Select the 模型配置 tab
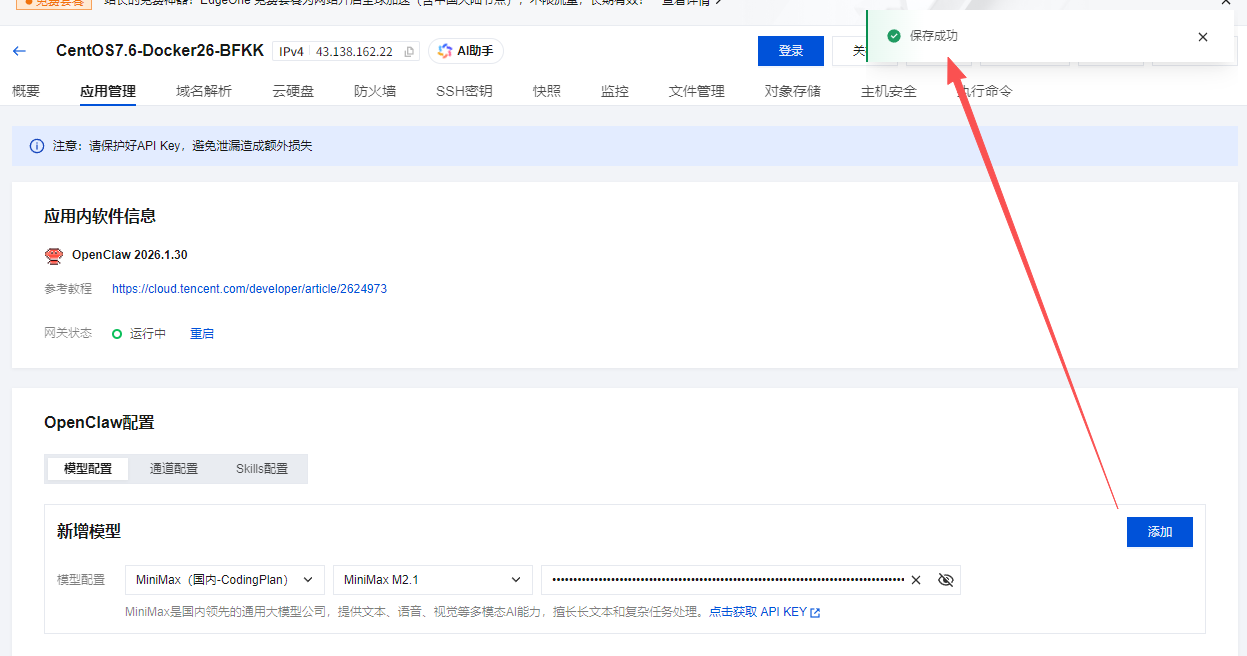This screenshot has width=1247, height=656. (x=88, y=469)
